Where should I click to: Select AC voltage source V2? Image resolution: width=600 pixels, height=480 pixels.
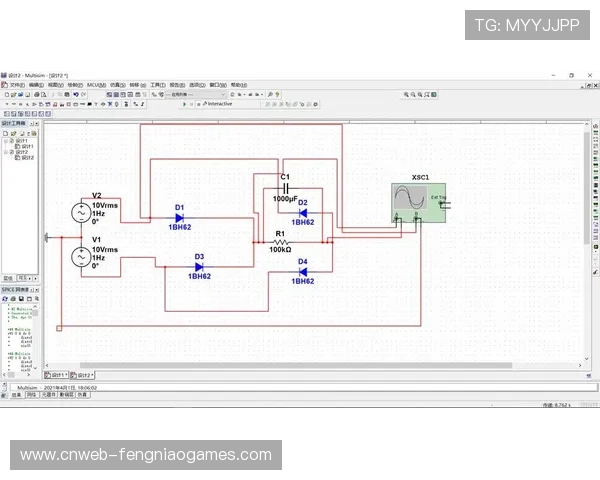79,212
